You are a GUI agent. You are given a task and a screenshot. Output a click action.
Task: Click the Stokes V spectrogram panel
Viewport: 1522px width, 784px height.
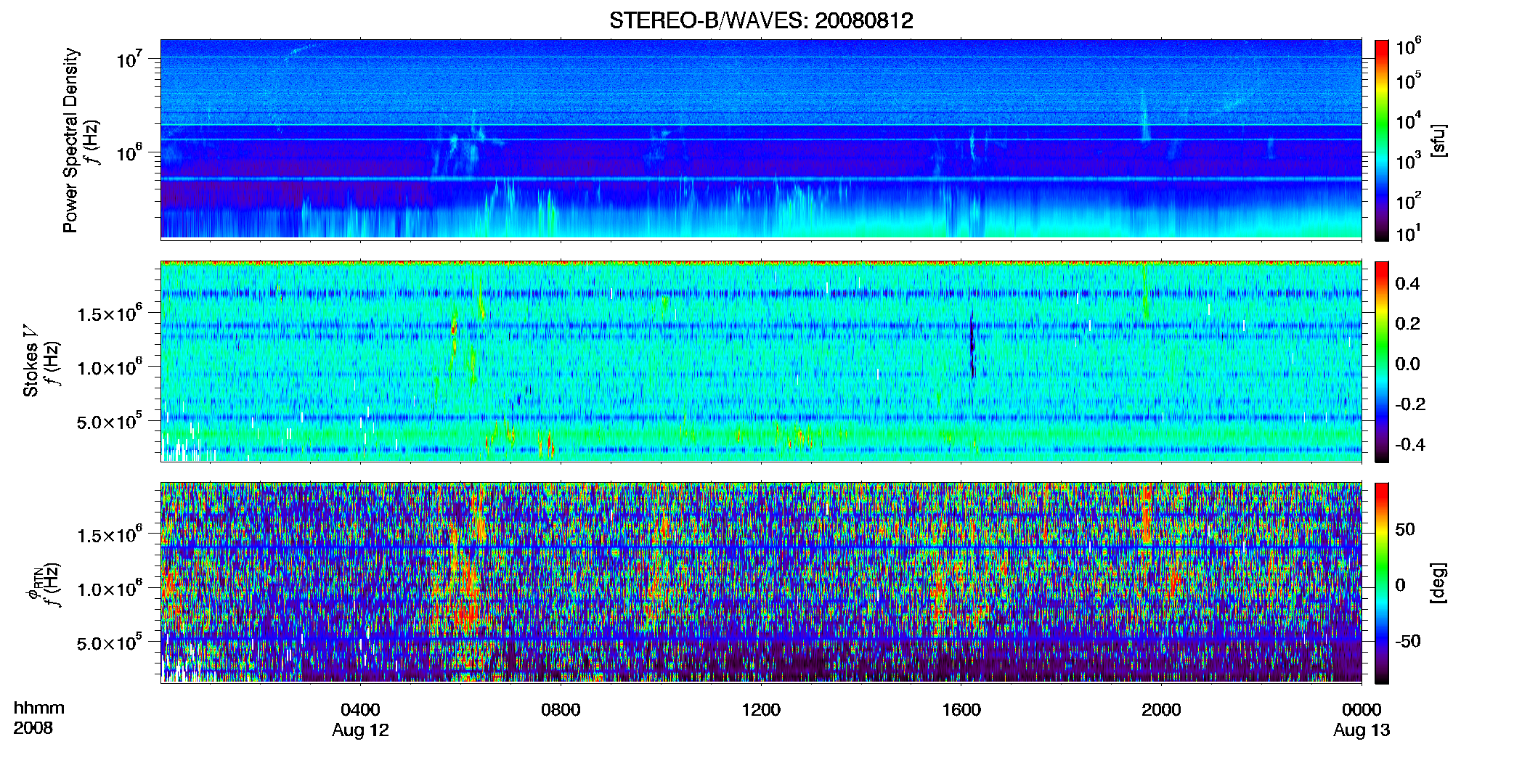(761, 362)
